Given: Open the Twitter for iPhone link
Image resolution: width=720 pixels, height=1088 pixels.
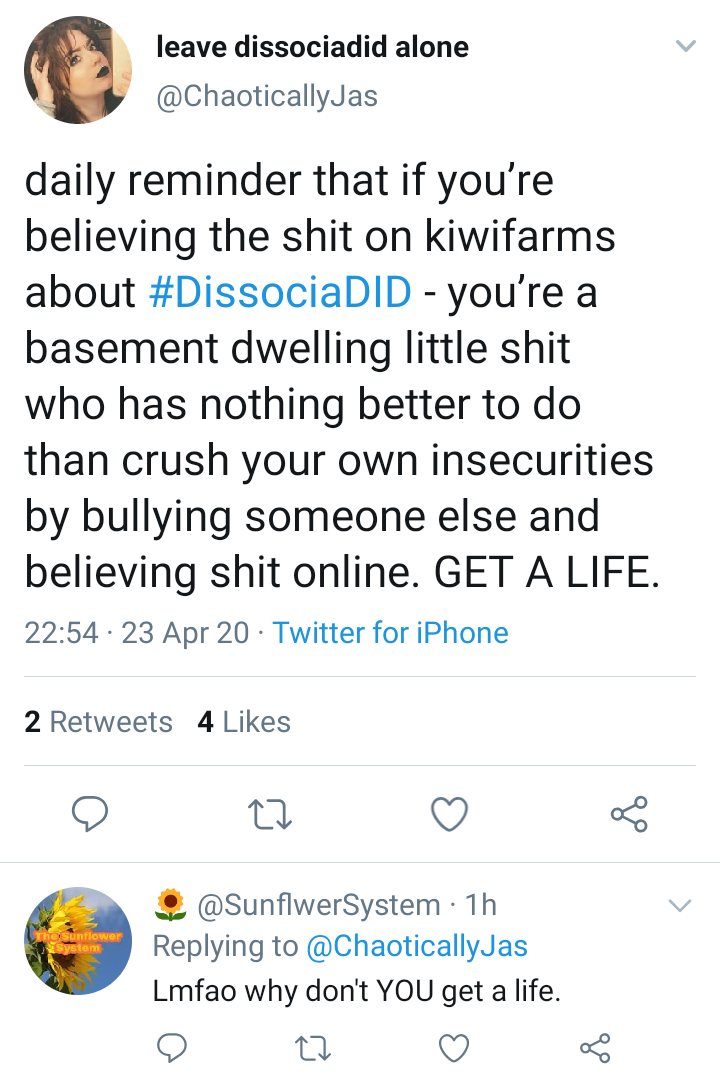Looking at the screenshot, I should (390, 633).
